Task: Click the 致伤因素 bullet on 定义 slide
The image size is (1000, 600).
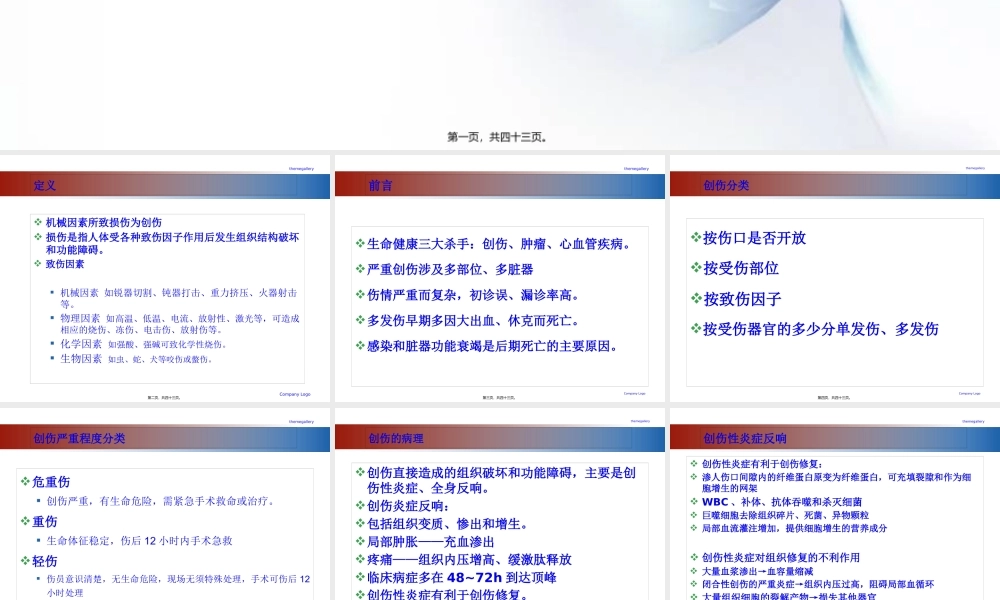Action: 65,265
